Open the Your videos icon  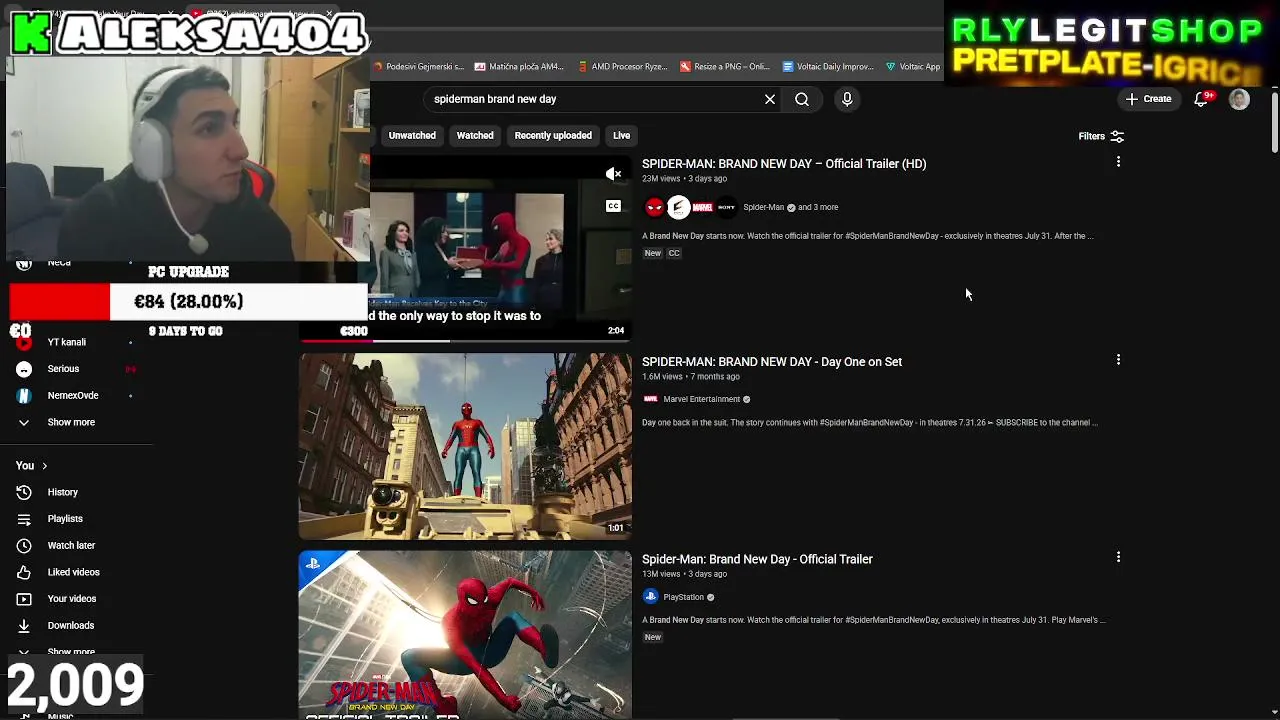24,599
